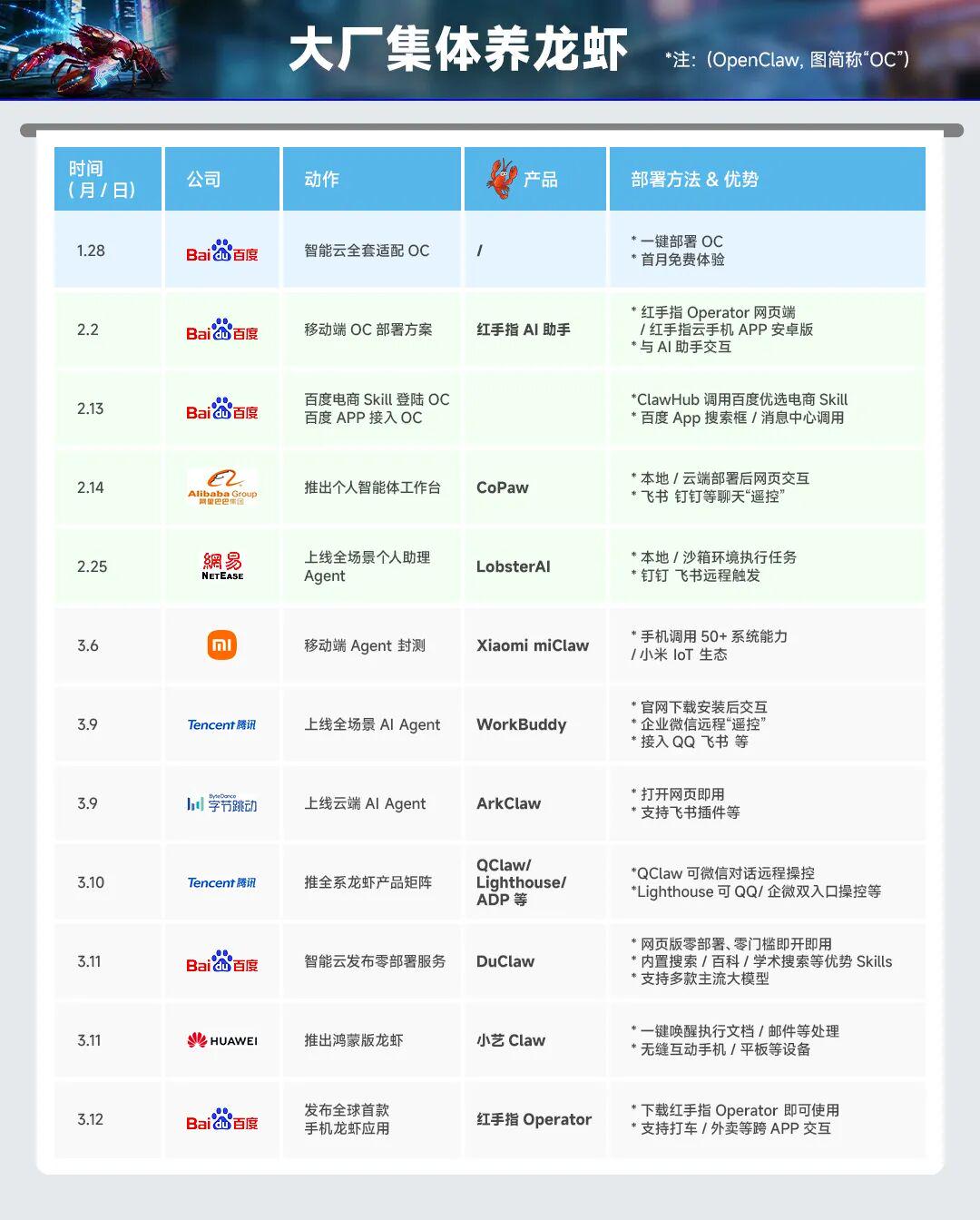Screen dimensions: 980x1220
Task: Click the date 2.2
Action: coord(88,330)
